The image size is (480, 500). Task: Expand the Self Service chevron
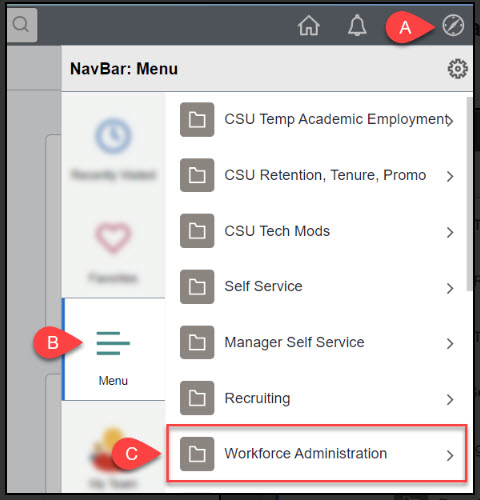pos(450,288)
